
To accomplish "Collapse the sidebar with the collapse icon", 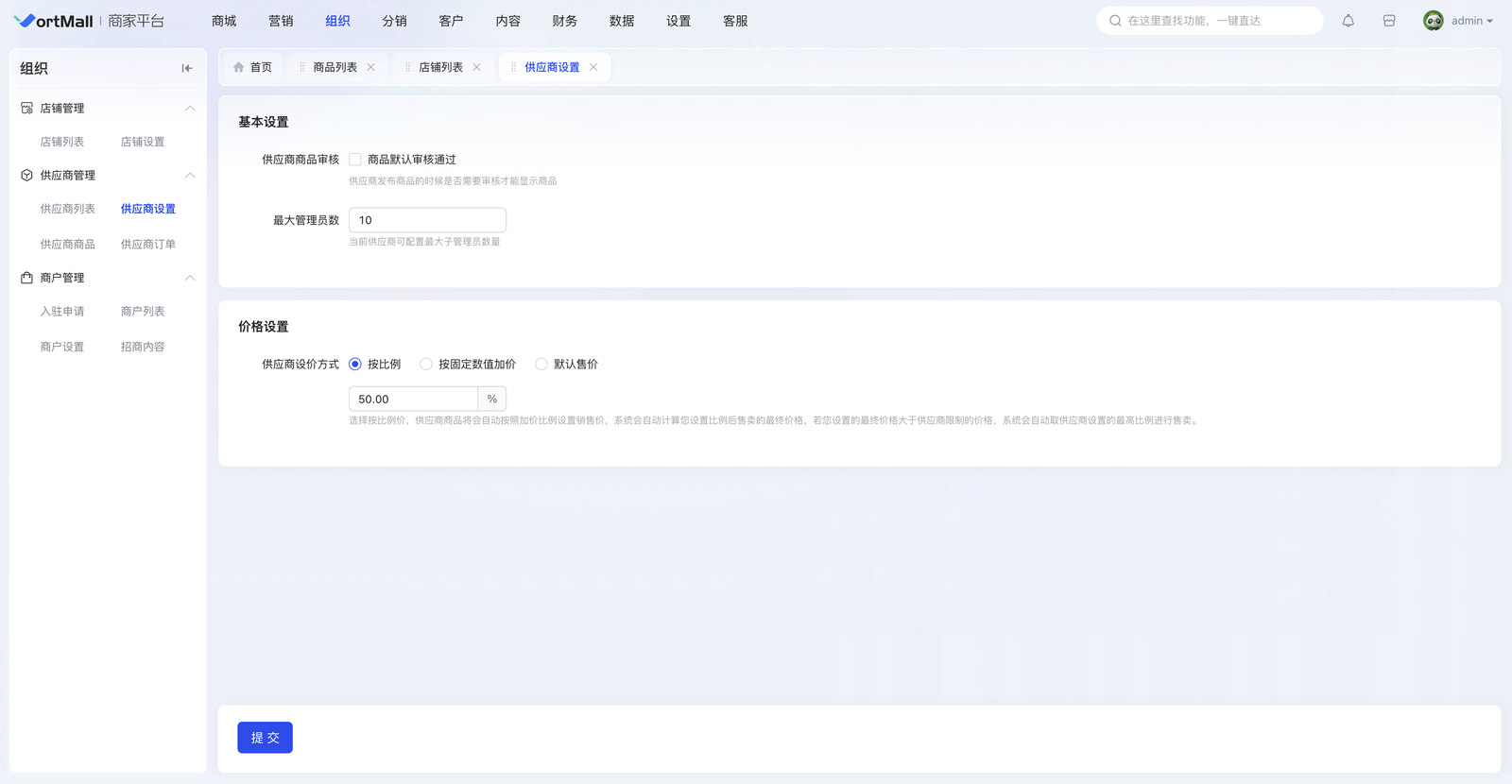I will 187,68.
